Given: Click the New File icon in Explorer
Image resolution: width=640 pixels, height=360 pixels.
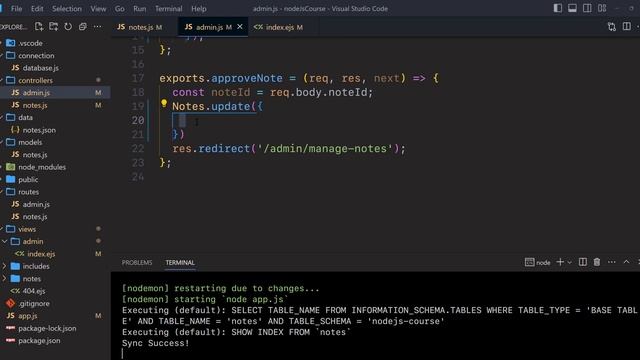Looking at the screenshot, I should pos(39,27).
